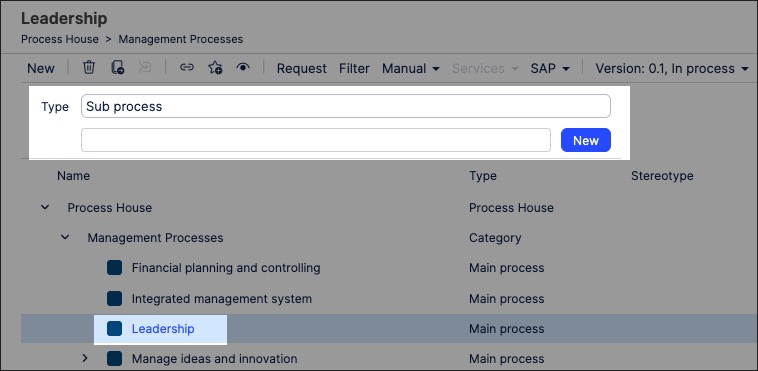This screenshot has height=371, width=758.
Task: Click the chain link icon
Action: (x=187, y=68)
